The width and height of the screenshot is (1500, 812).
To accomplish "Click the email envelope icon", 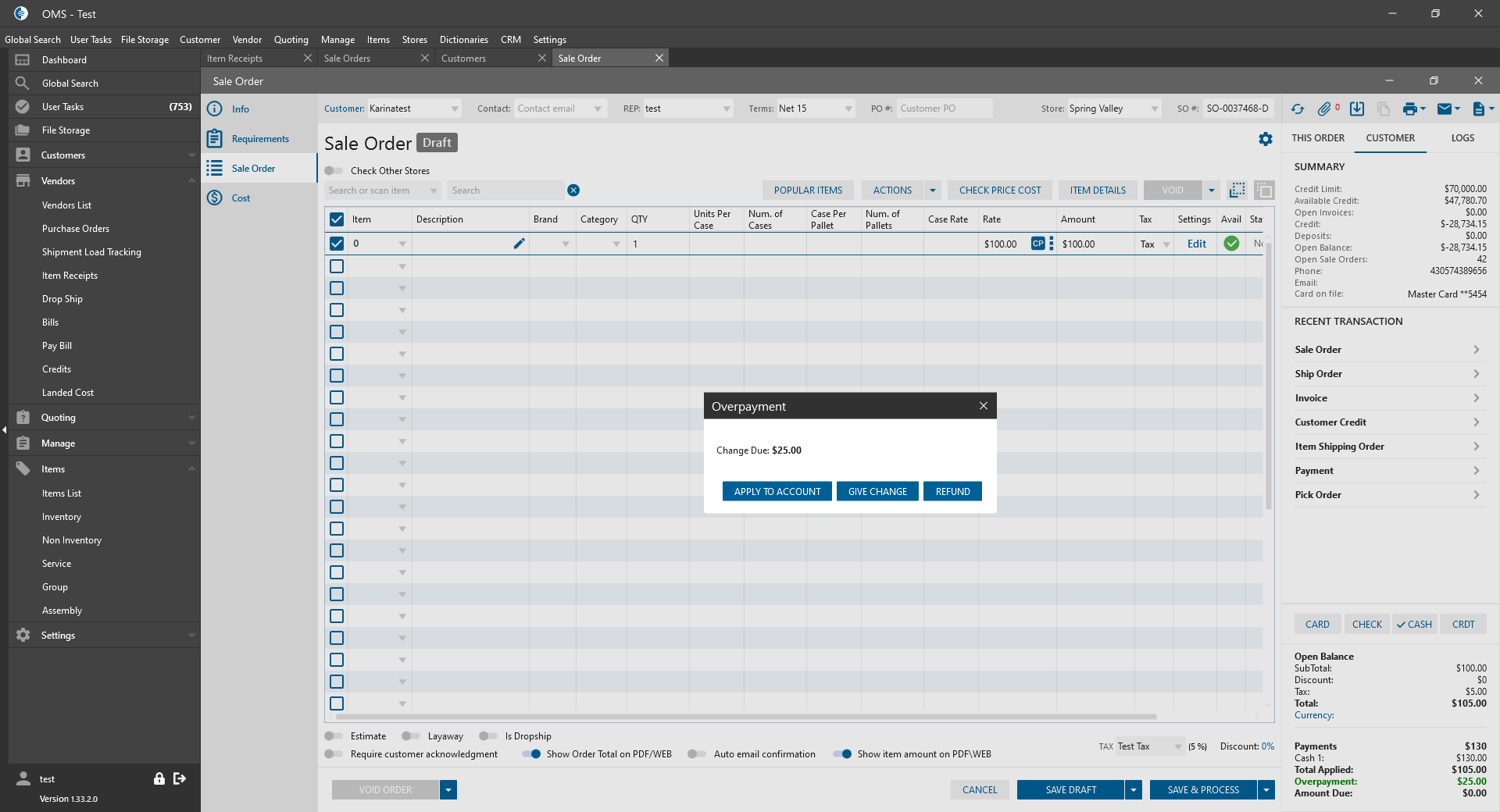I will point(1445,109).
